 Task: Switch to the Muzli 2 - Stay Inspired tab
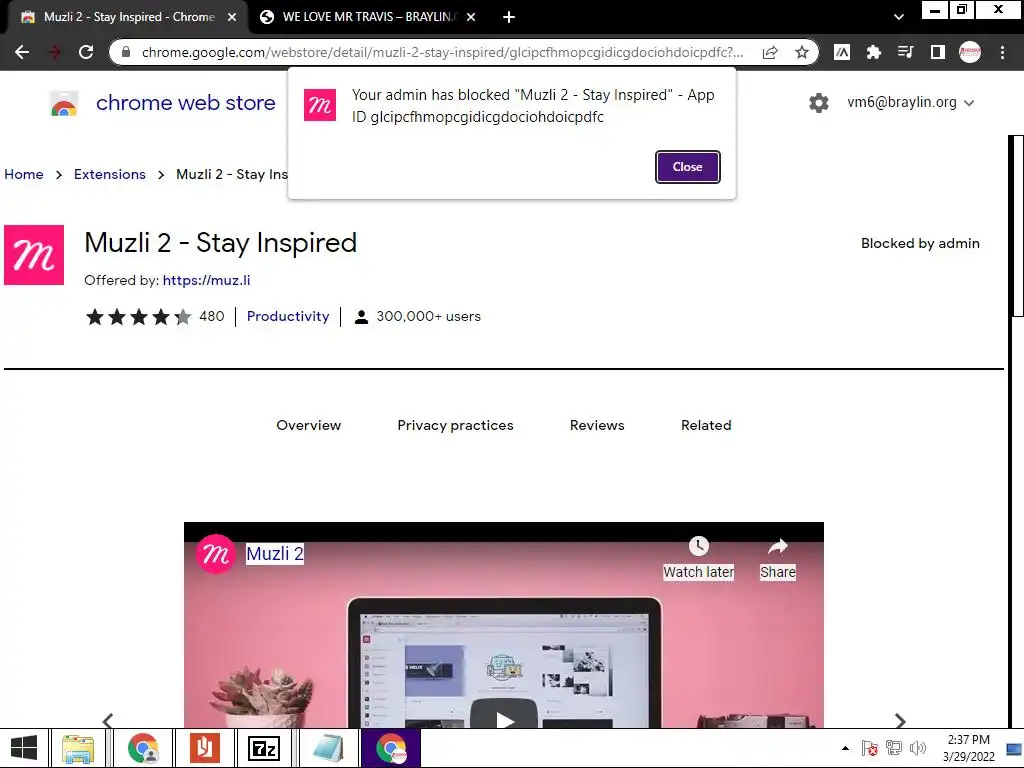click(129, 17)
